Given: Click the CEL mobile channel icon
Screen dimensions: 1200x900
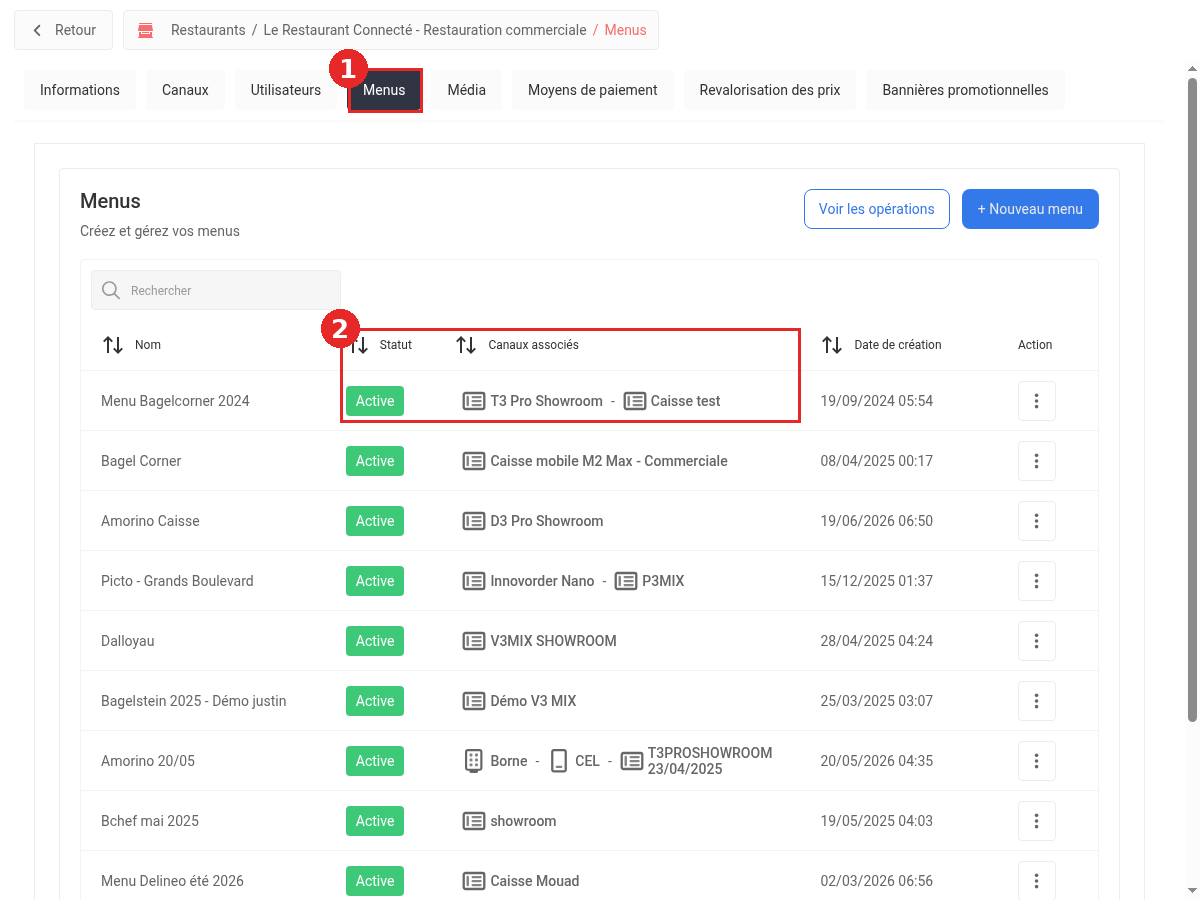Looking at the screenshot, I should [559, 761].
